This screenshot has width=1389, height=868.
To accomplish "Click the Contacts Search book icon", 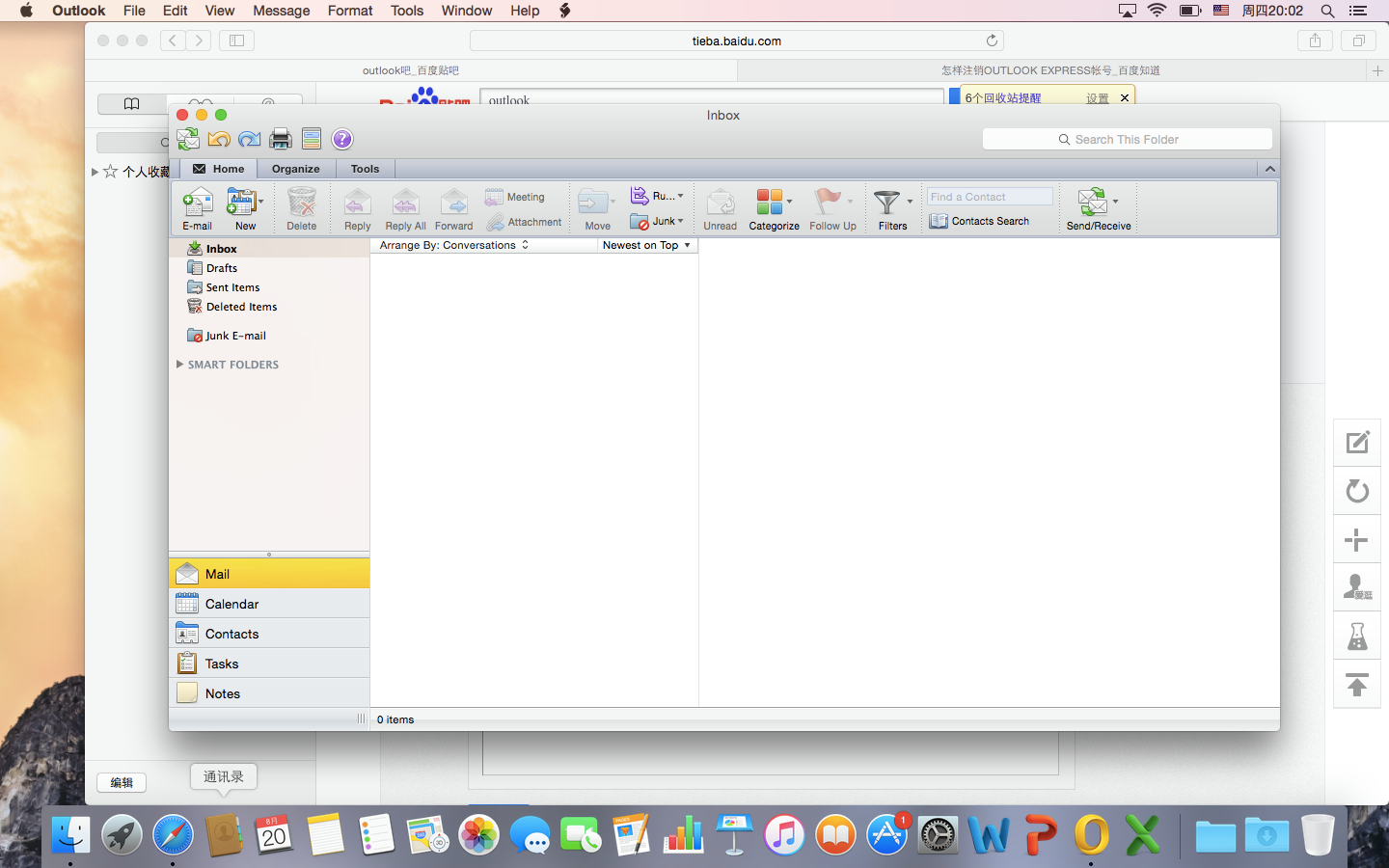I will coord(939,221).
